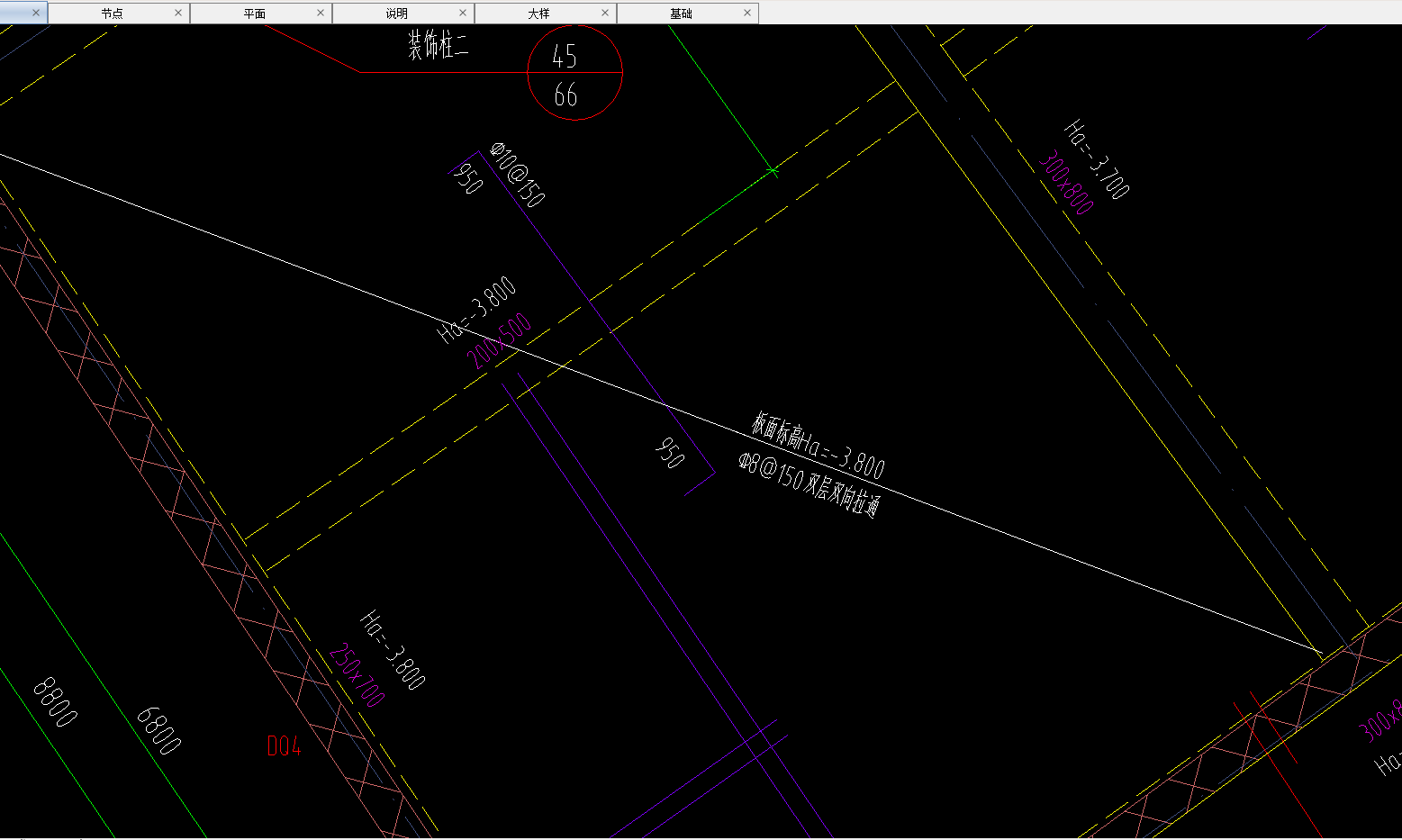Click the 8800 dimension text
The width and height of the screenshot is (1402, 840).
pos(55,702)
